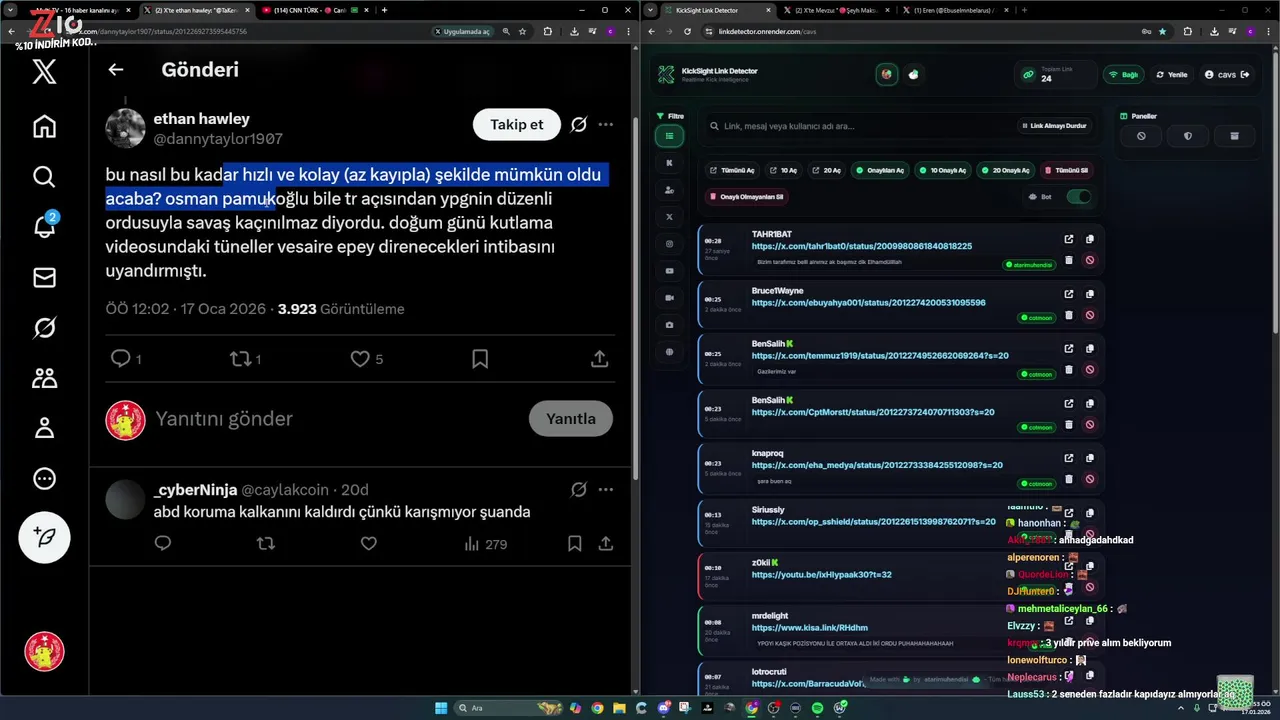
Task: Click Yenile refresh button
Action: pos(1171,74)
